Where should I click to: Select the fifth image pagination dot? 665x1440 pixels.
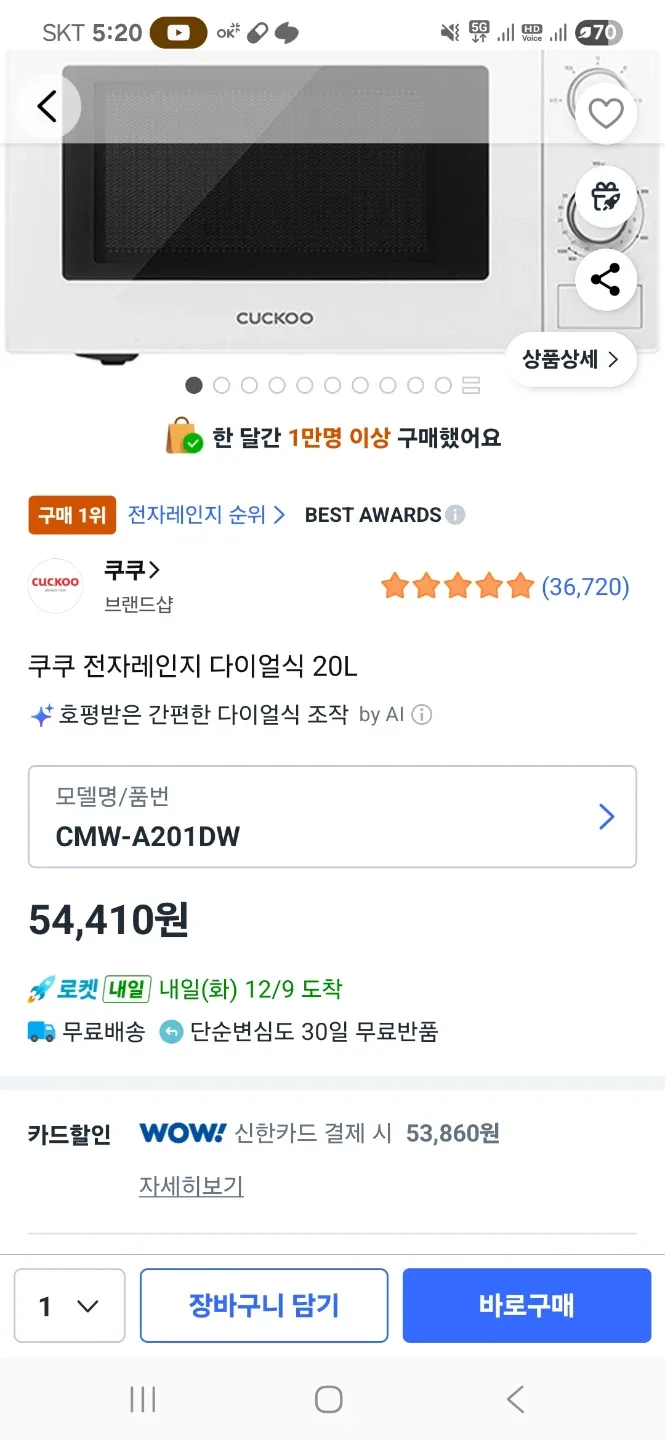click(x=305, y=385)
